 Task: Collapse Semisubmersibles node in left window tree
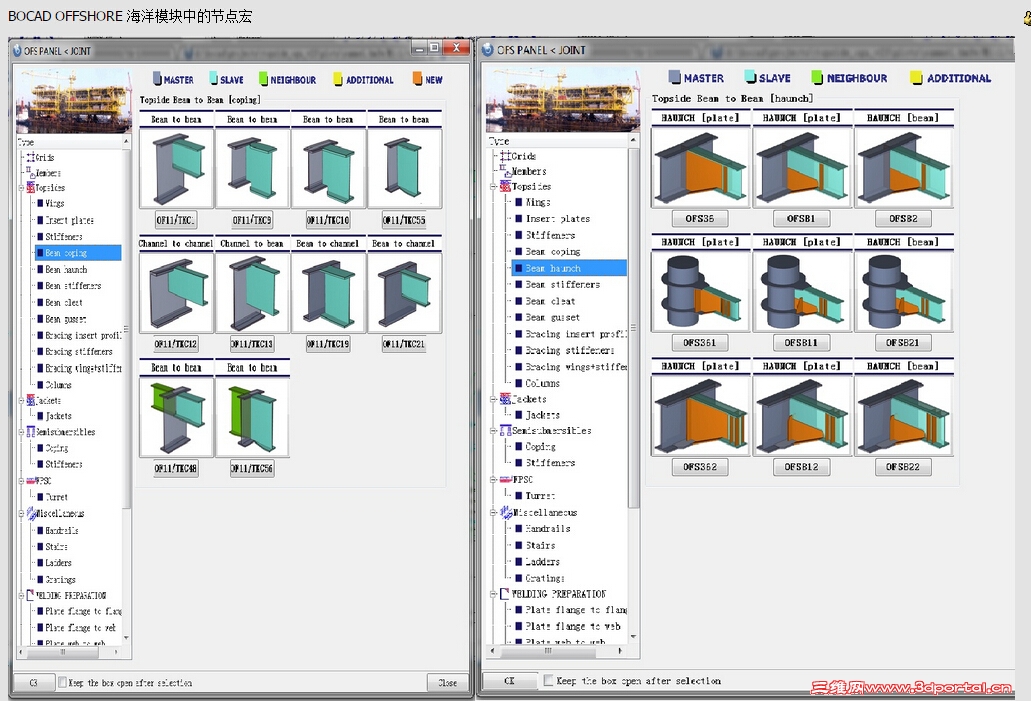click(22, 432)
